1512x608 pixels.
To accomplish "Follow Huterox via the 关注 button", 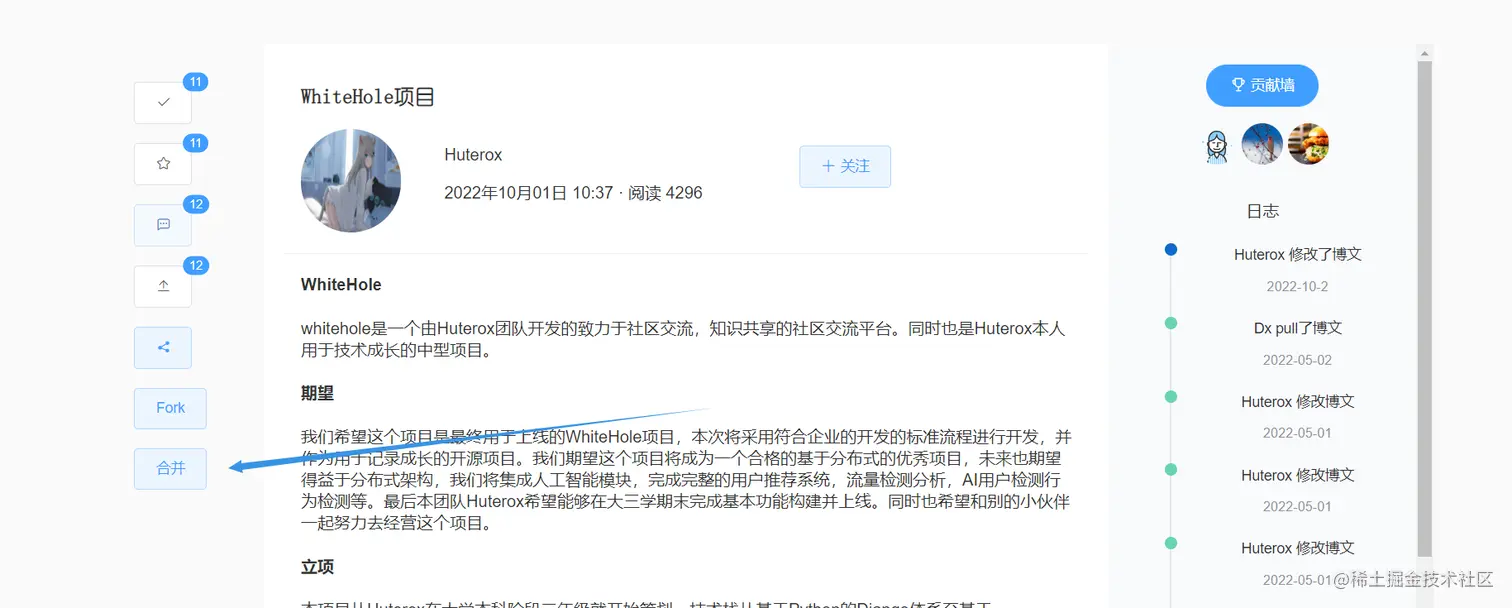I will pyautogui.click(x=845, y=166).
